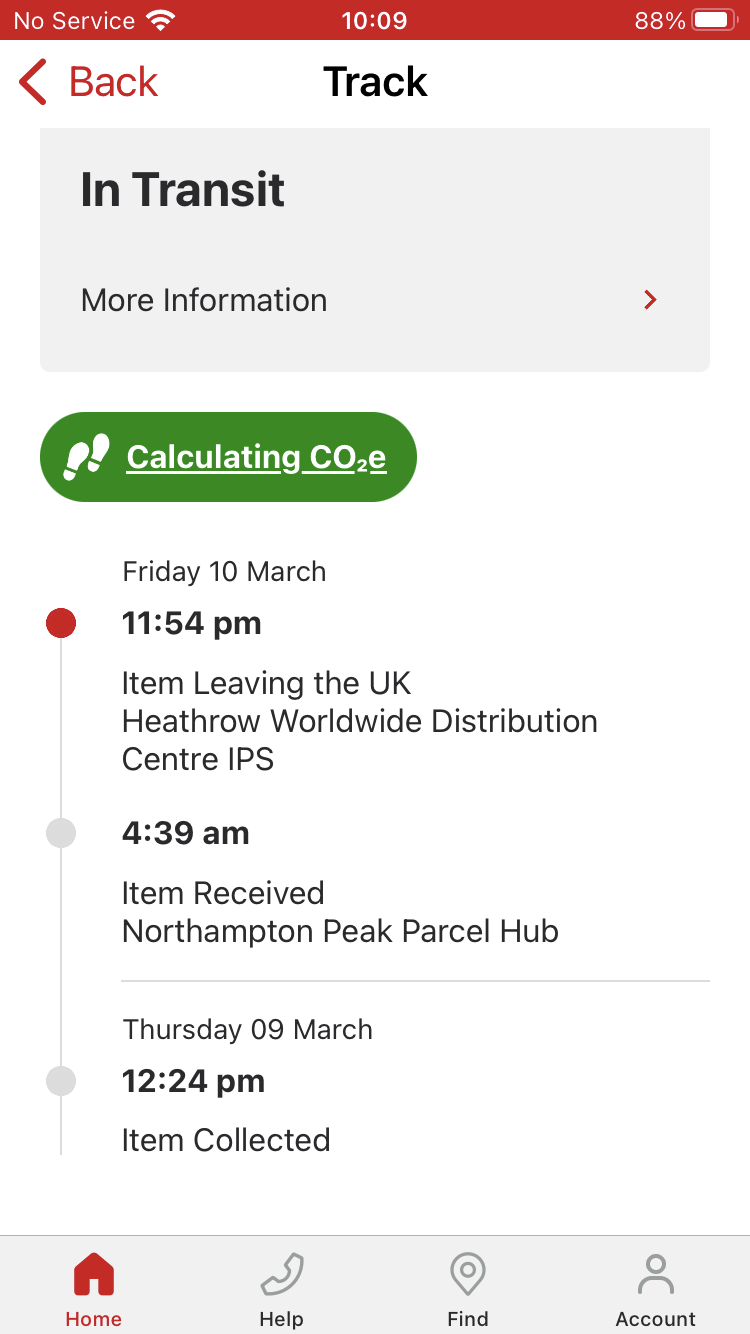Tap the red back arrow chevron
The height and width of the screenshot is (1334, 750).
tap(33, 82)
